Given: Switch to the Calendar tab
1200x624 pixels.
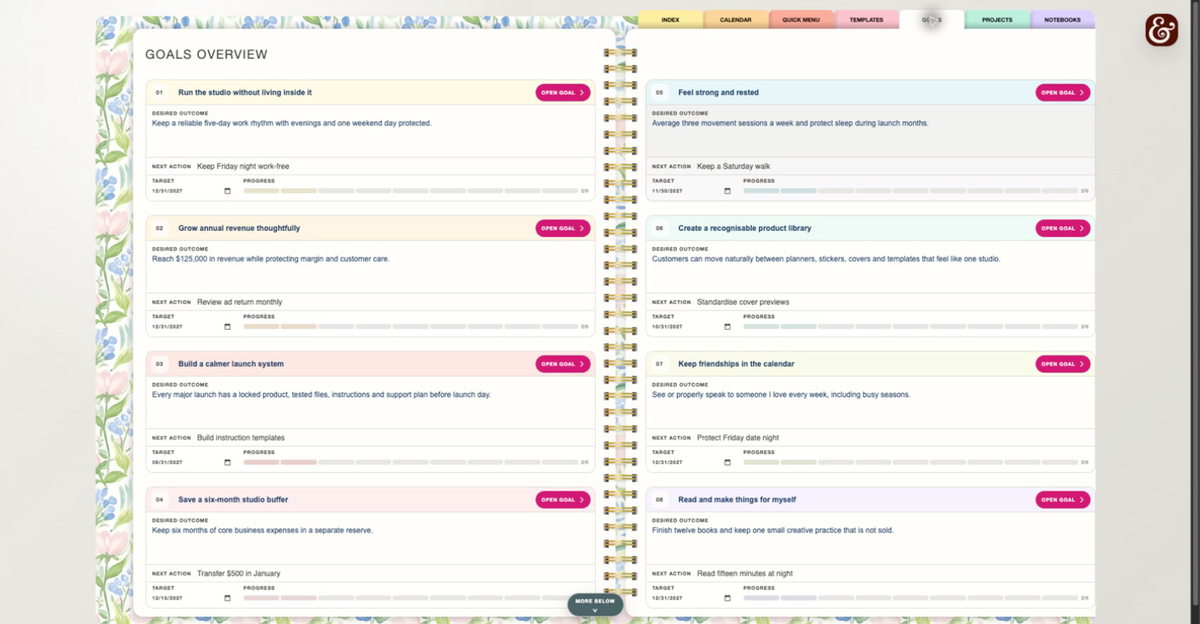Looking at the screenshot, I should click(735, 20).
